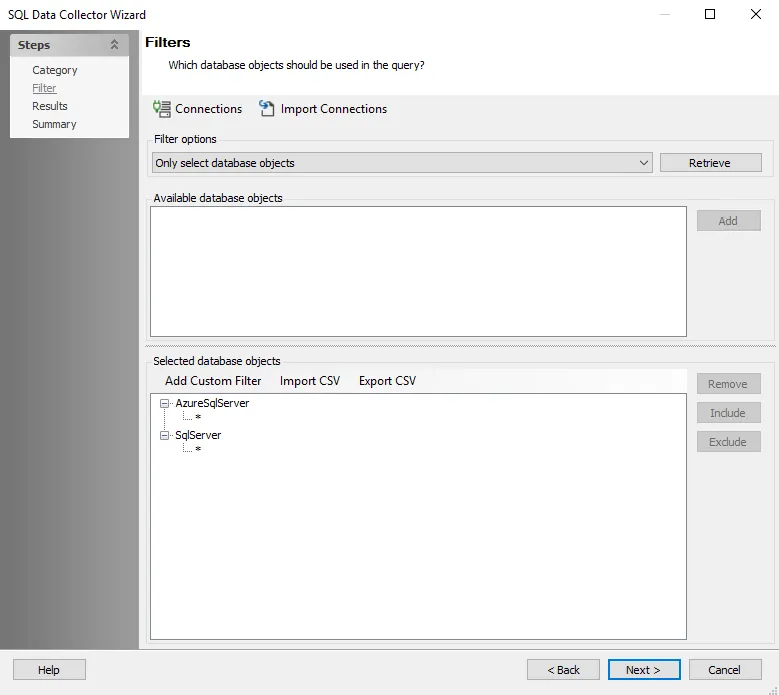Jump to the Summary step

pos(54,124)
